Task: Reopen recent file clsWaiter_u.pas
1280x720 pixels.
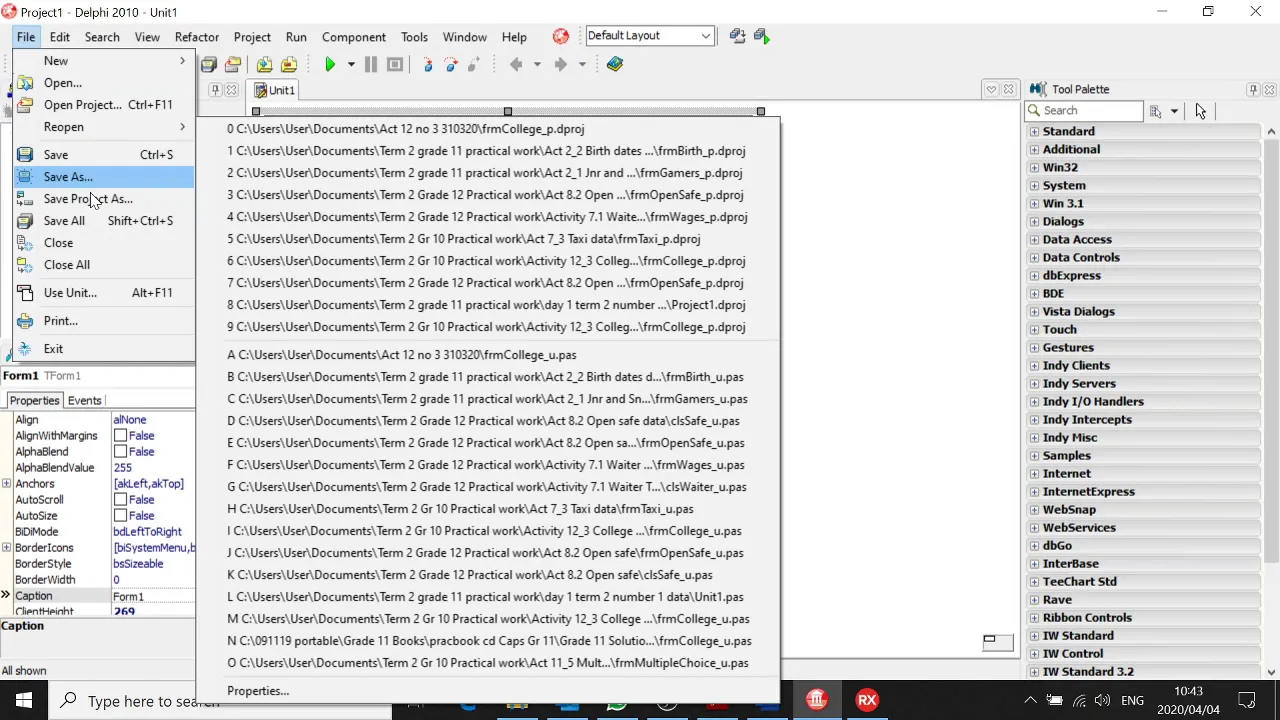Action: [488, 487]
